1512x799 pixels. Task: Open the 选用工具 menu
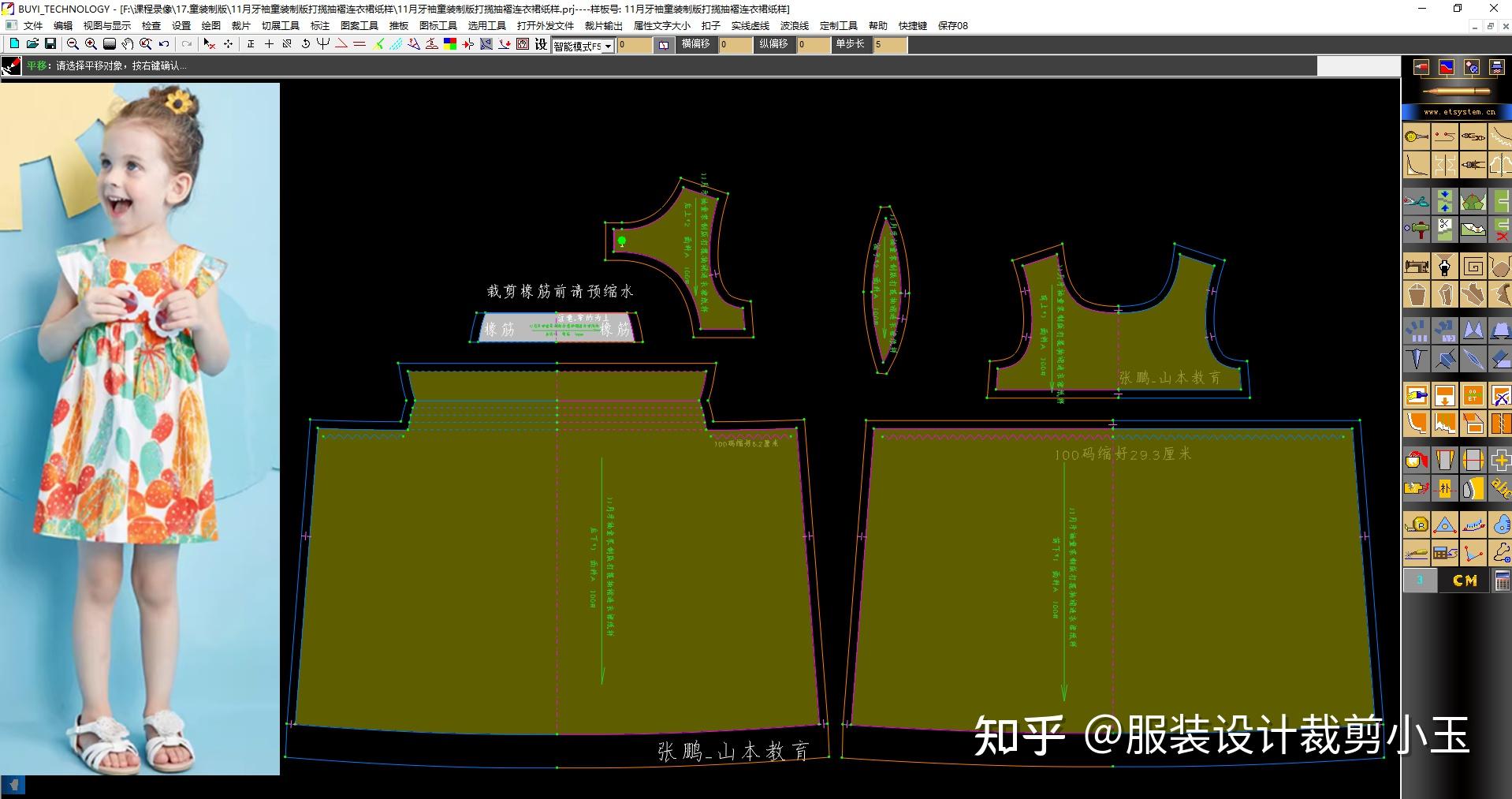[487, 26]
